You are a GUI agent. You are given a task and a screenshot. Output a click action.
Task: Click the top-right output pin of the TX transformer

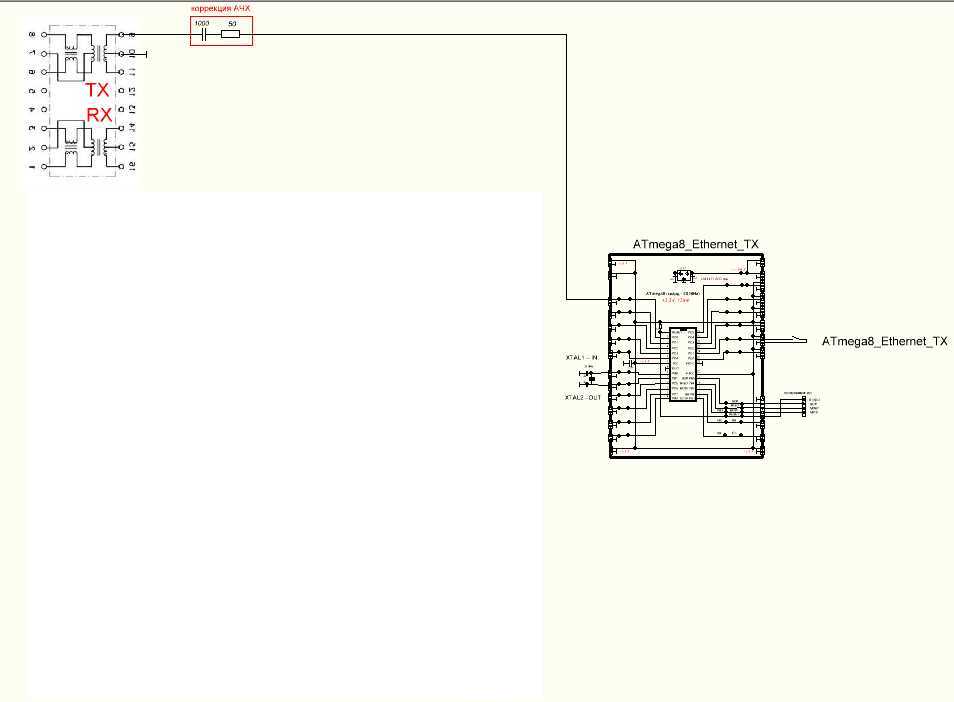point(122,34)
